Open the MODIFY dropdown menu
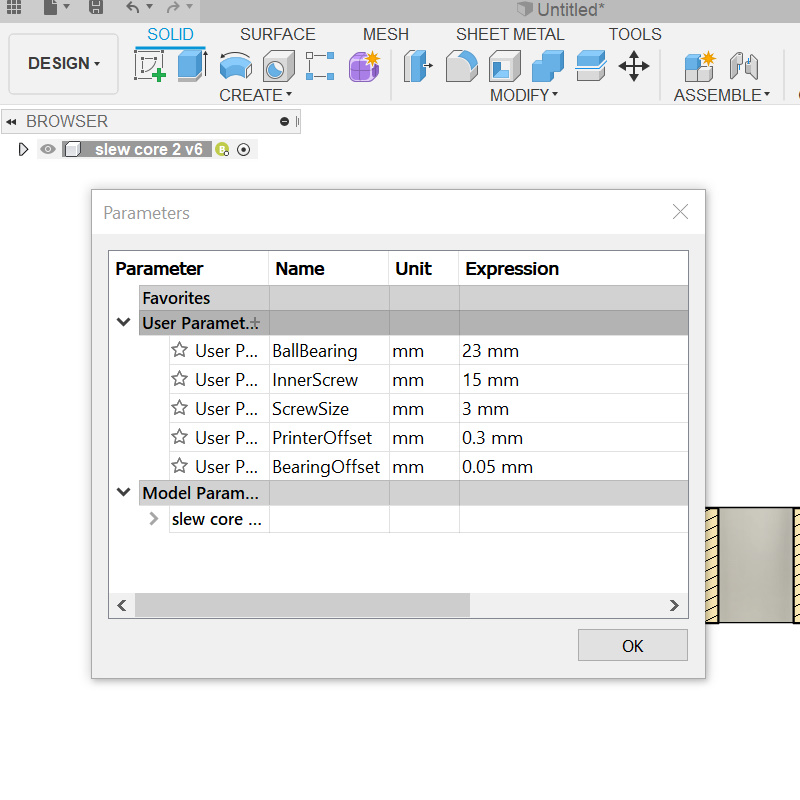The height and width of the screenshot is (800, 800). (x=524, y=95)
